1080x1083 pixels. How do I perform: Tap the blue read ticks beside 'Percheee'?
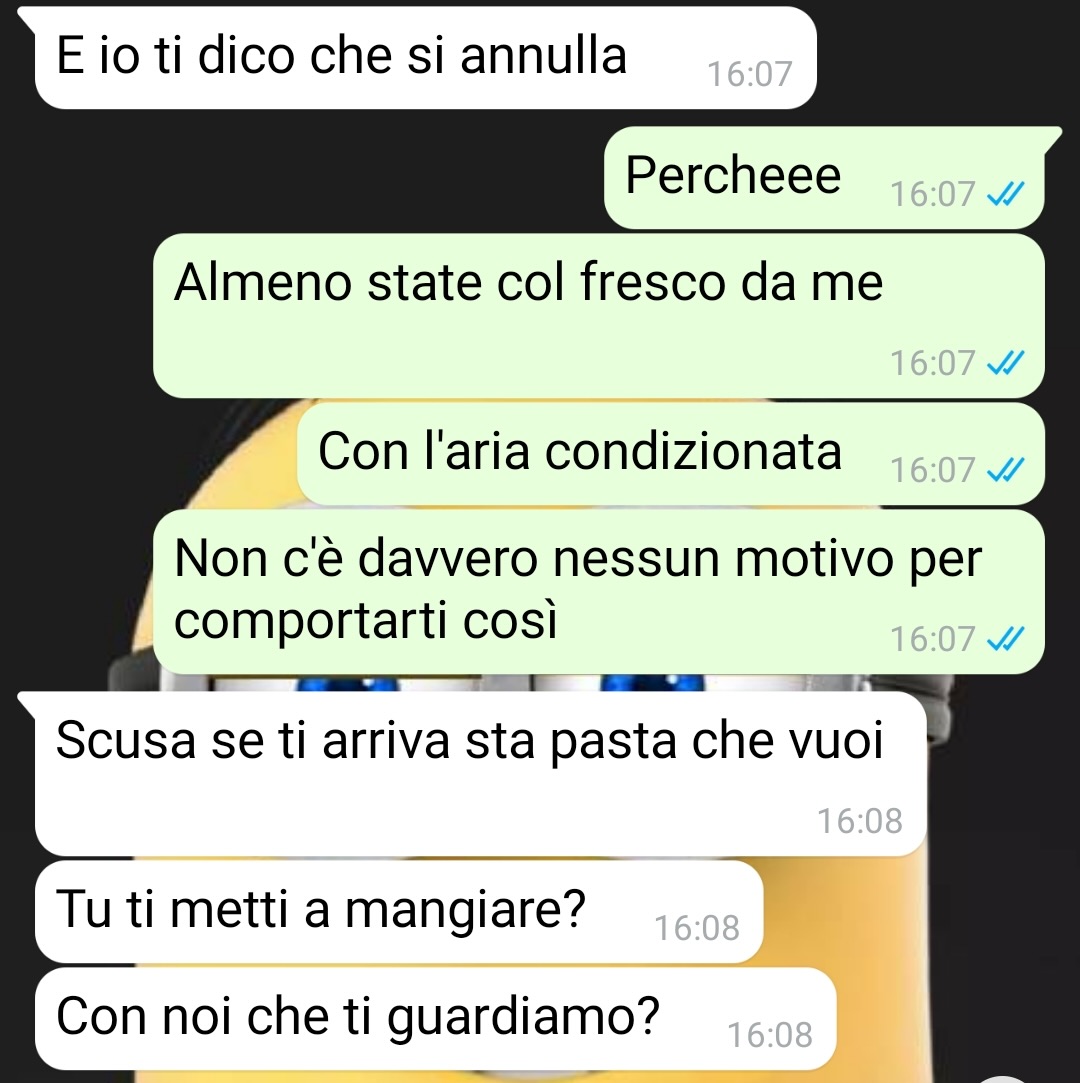pyautogui.click(x=1005, y=194)
